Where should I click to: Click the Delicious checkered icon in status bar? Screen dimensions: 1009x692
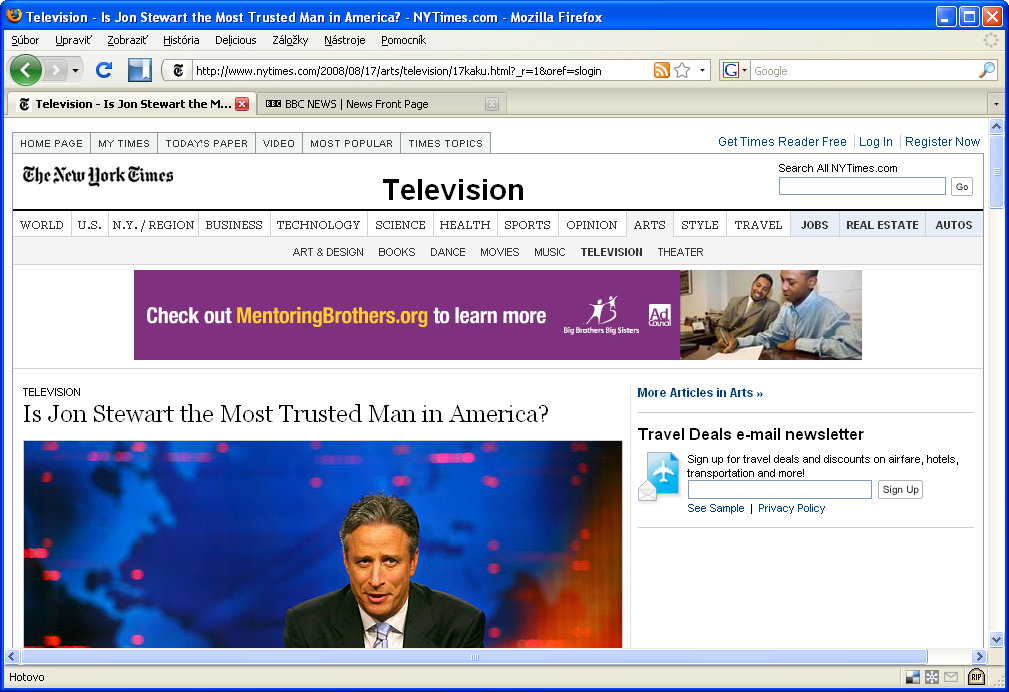click(x=912, y=677)
